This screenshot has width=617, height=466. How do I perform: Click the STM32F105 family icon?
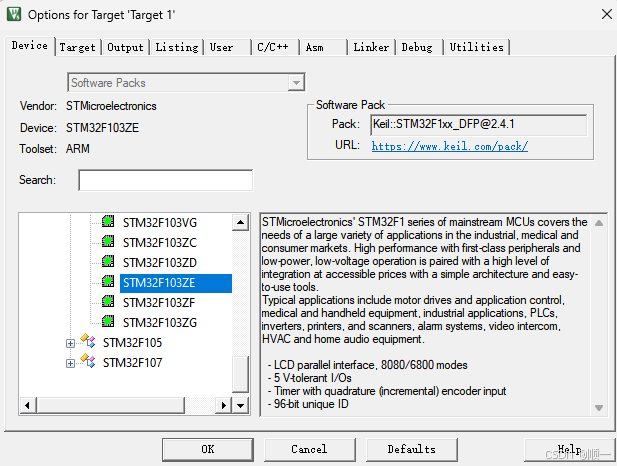click(88, 341)
